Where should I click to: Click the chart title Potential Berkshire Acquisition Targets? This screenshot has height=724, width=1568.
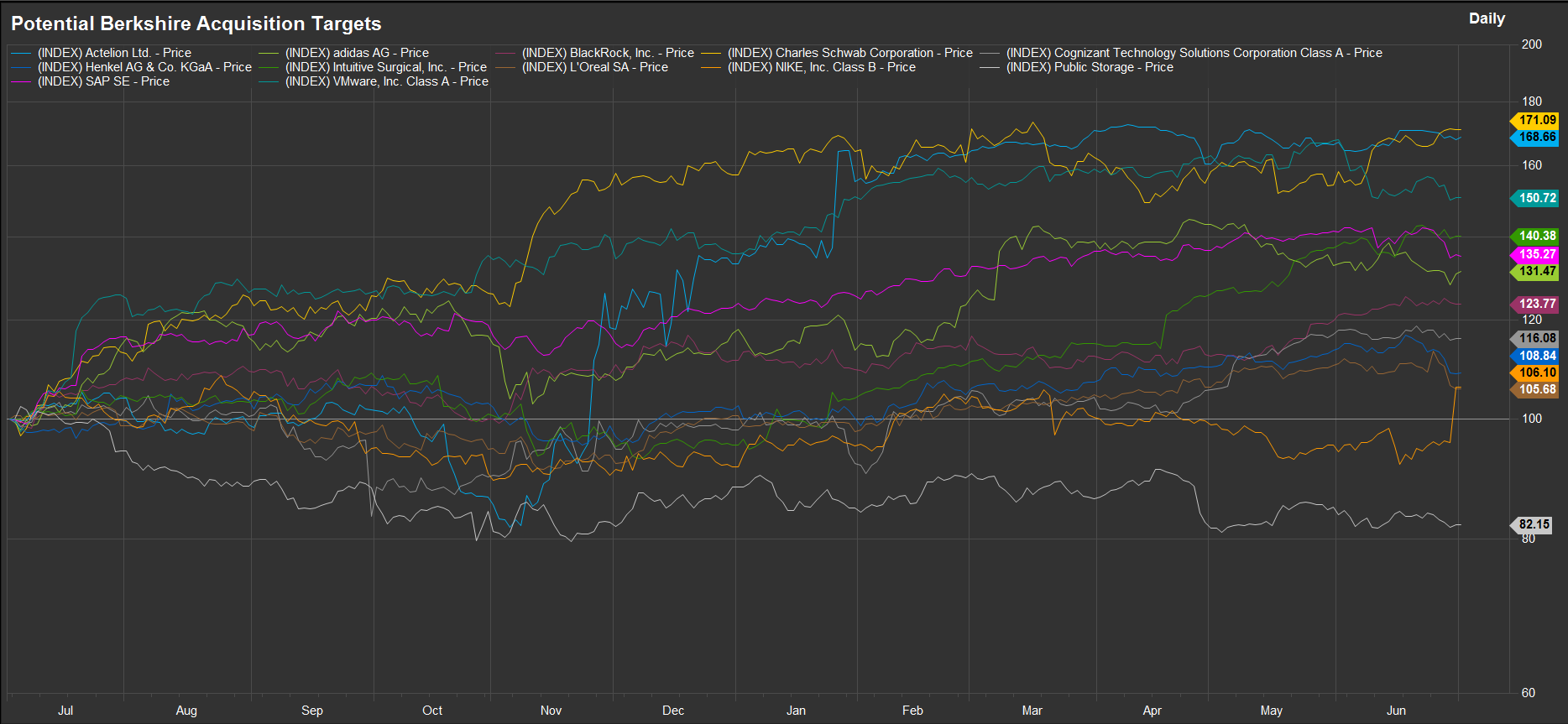(x=196, y=23)
